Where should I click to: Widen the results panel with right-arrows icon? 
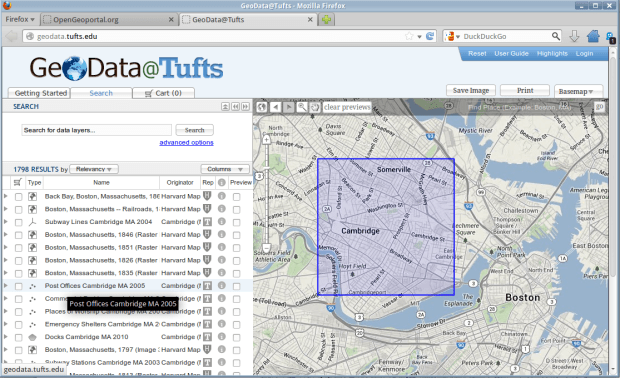point(246,106)
